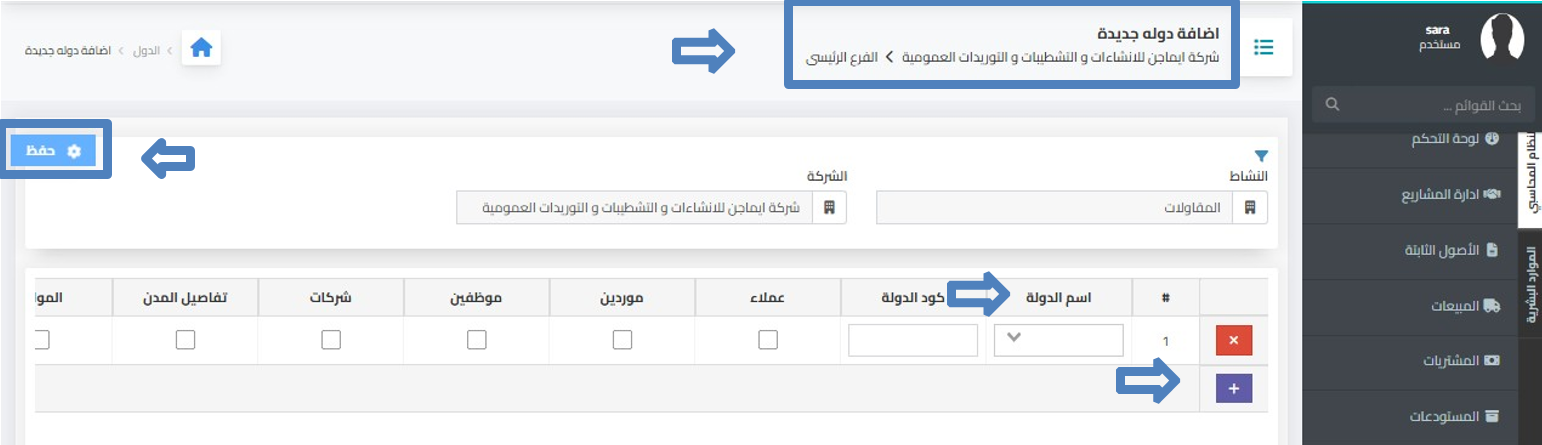Click building icon beside النشاط field
Viewport: 1542px width, 445px height.
click(x=1250, y=208)
